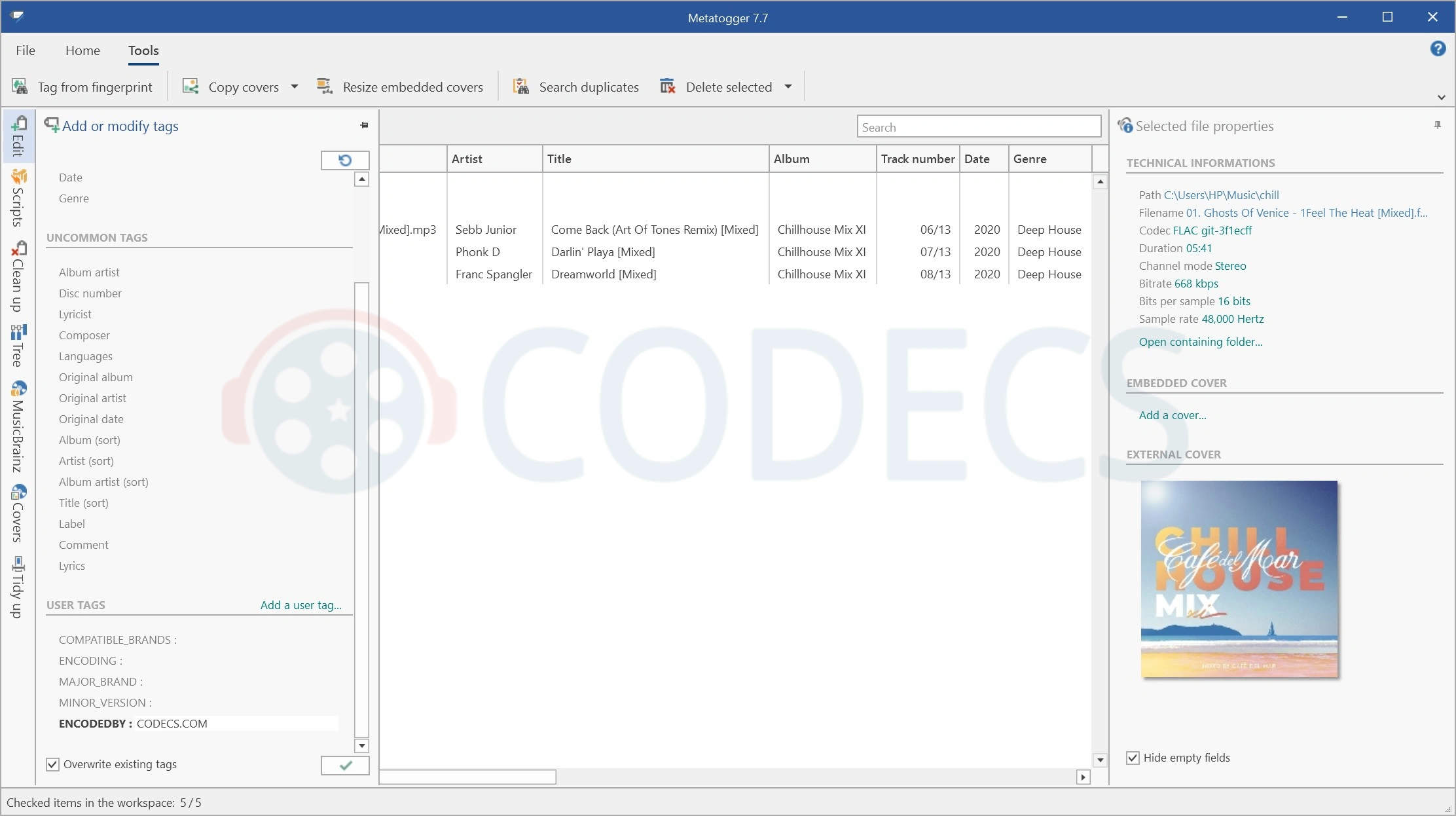Open the File menu
Screen dimensions: 1456x816
pyautogui.click(x=26, y=50)
